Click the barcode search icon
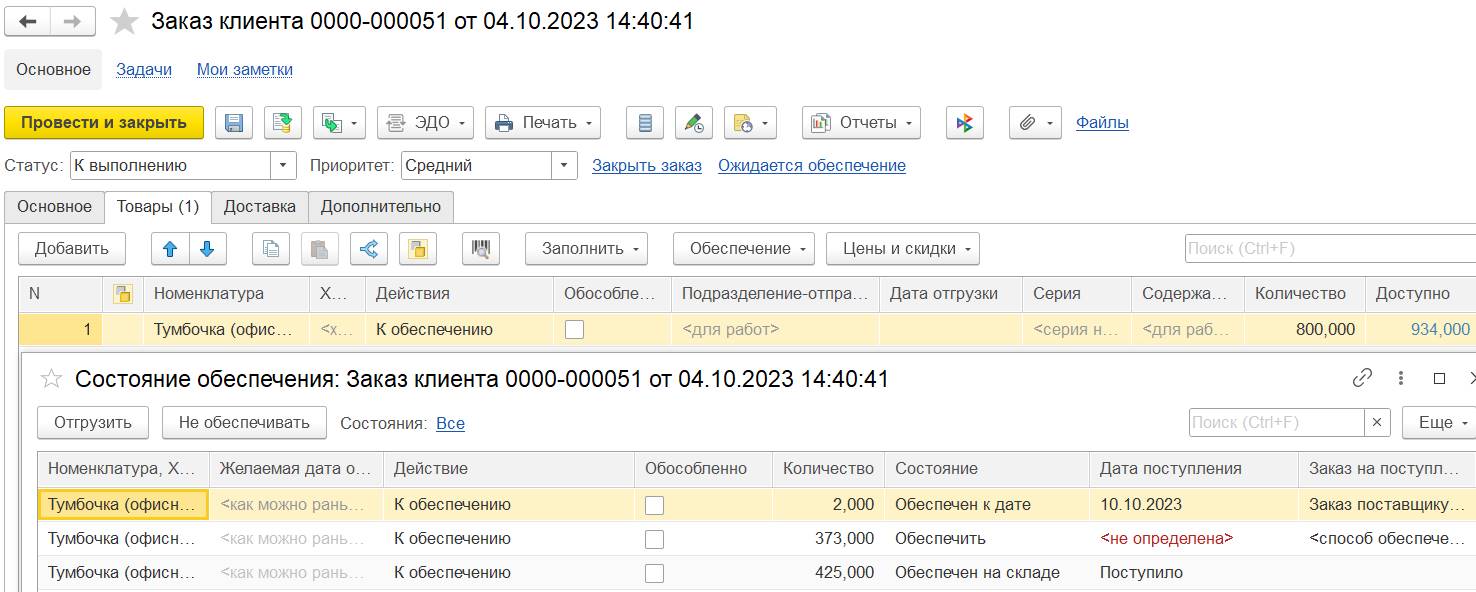1476x592 pixels. click(481, 249)
